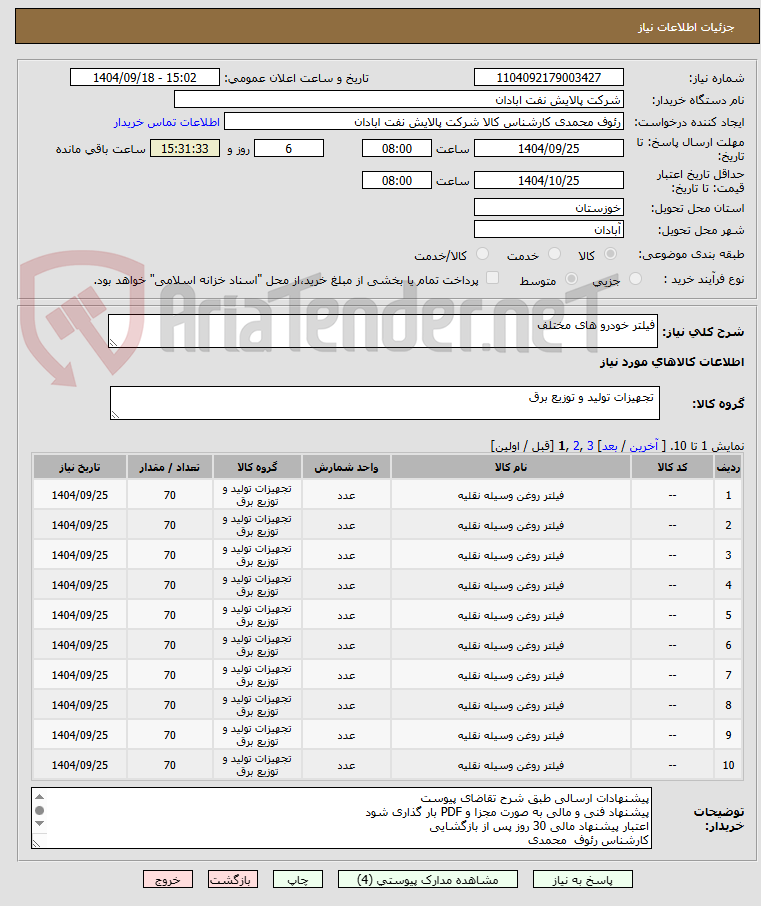Click need date in row 7
Screen dimensions: 761x906
tap(80, 675)
